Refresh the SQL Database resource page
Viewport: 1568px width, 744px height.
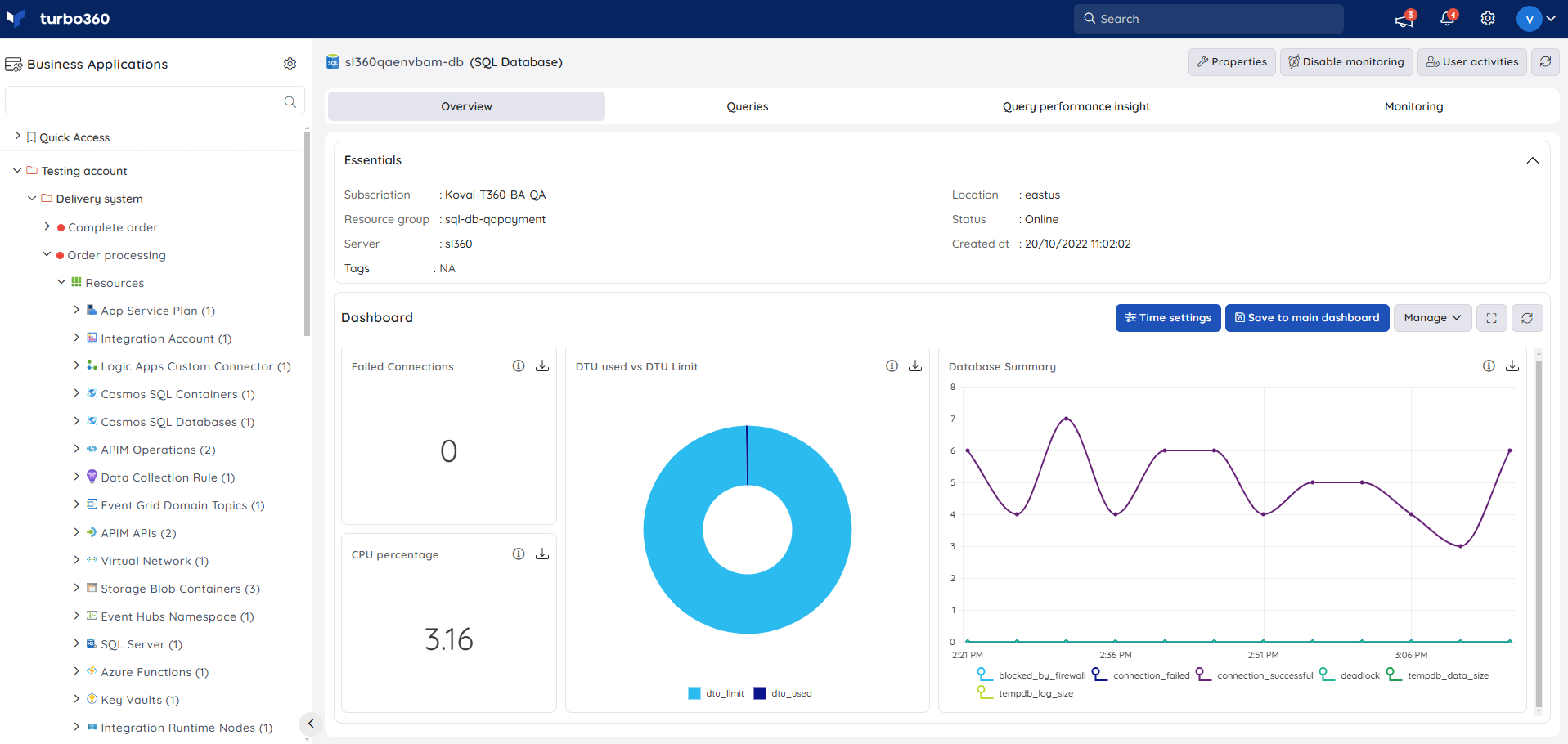coord(1545,61)
